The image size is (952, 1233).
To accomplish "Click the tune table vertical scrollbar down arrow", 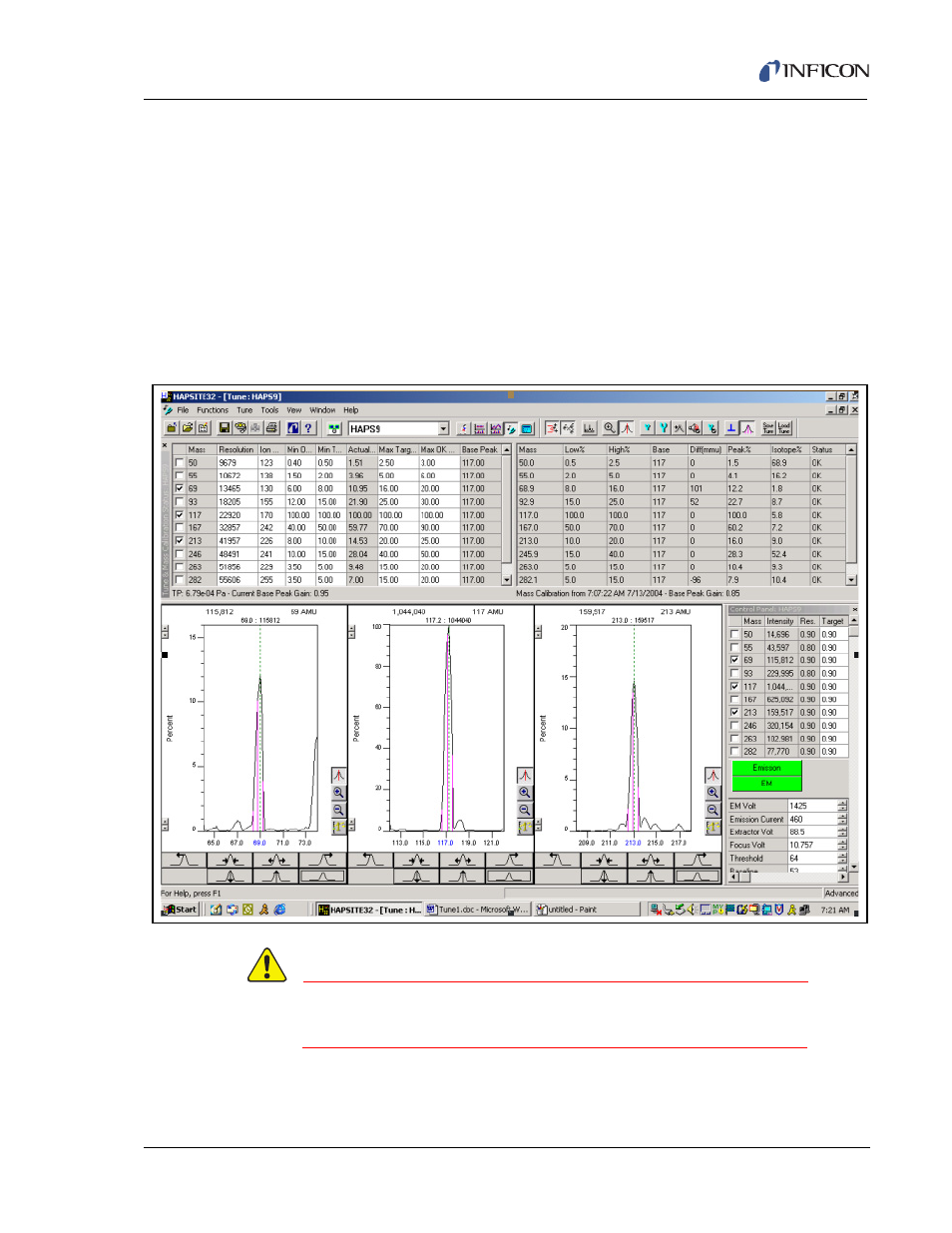I will point(507,580).
